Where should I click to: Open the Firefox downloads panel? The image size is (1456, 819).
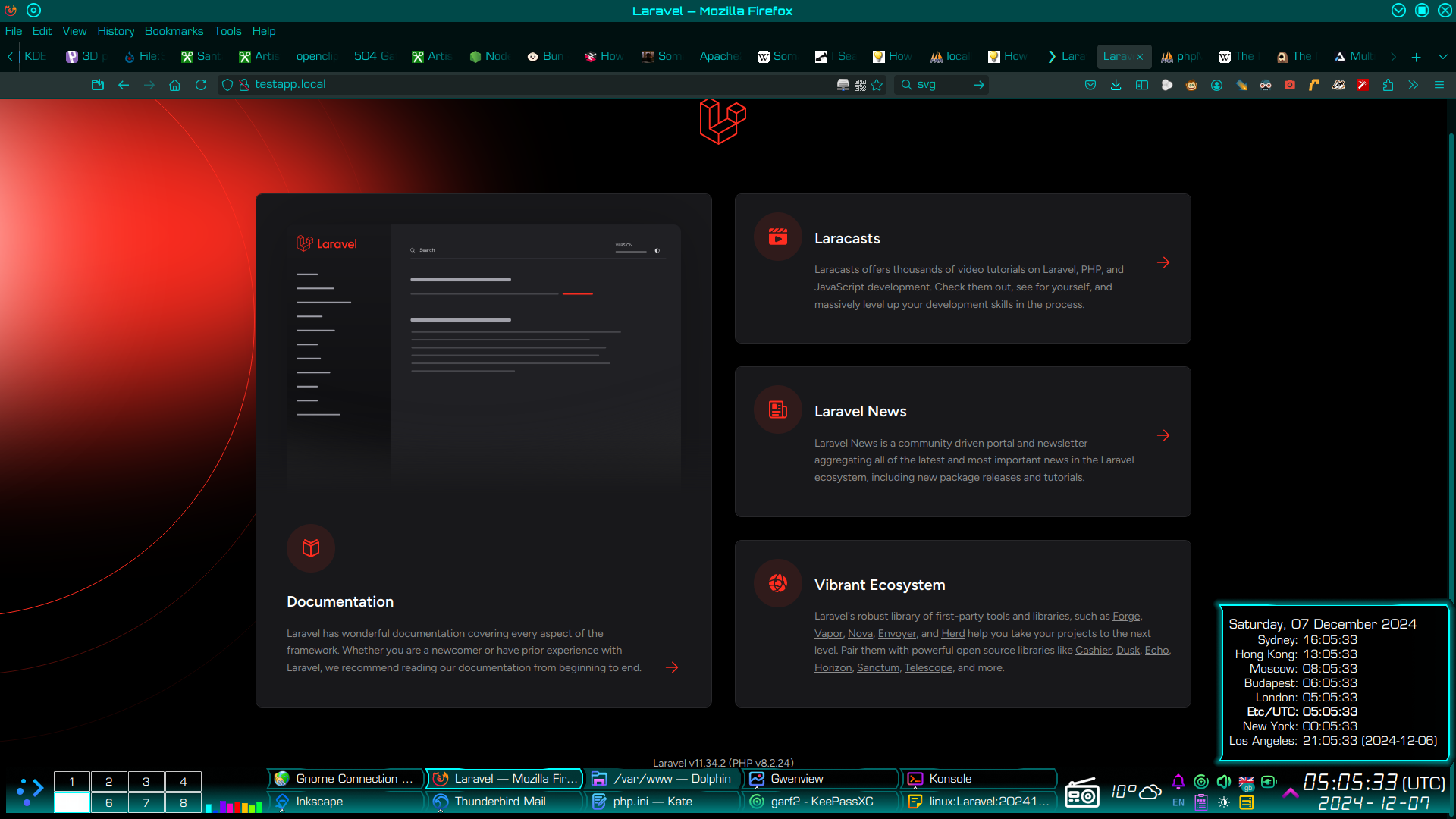pyautogui.click(x=1116, y=85)
